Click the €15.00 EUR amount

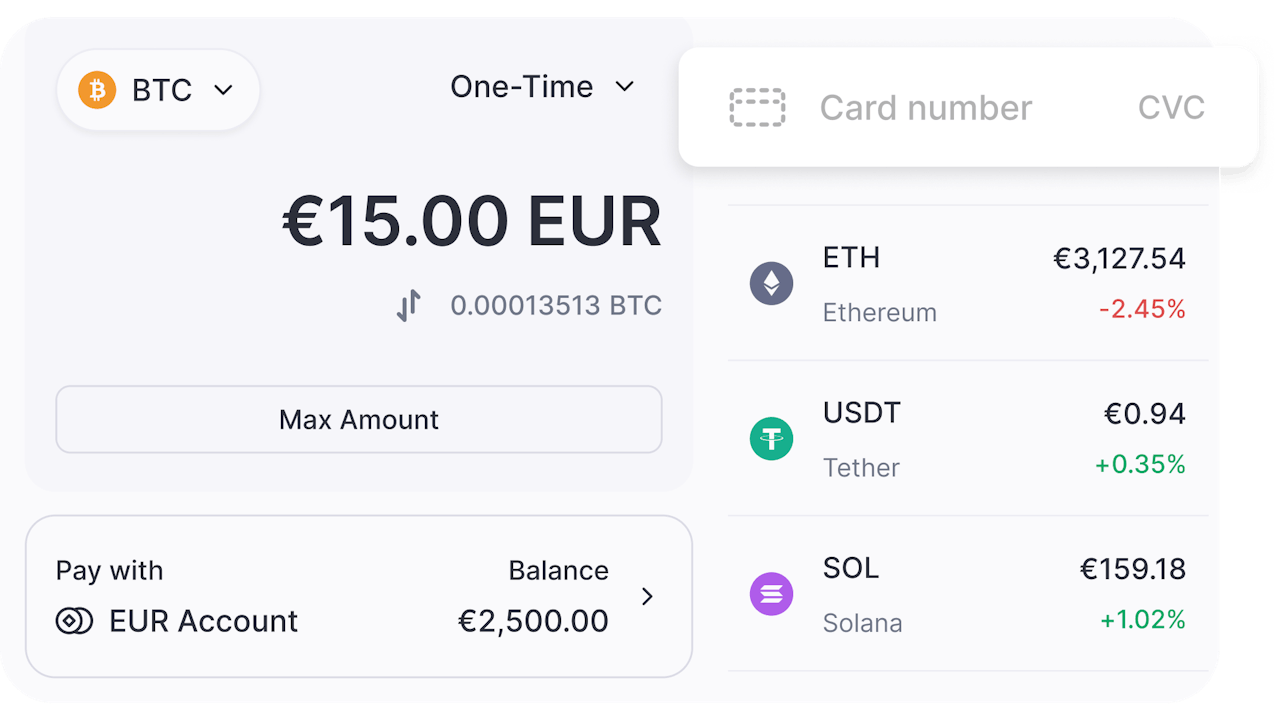[470, 220]
